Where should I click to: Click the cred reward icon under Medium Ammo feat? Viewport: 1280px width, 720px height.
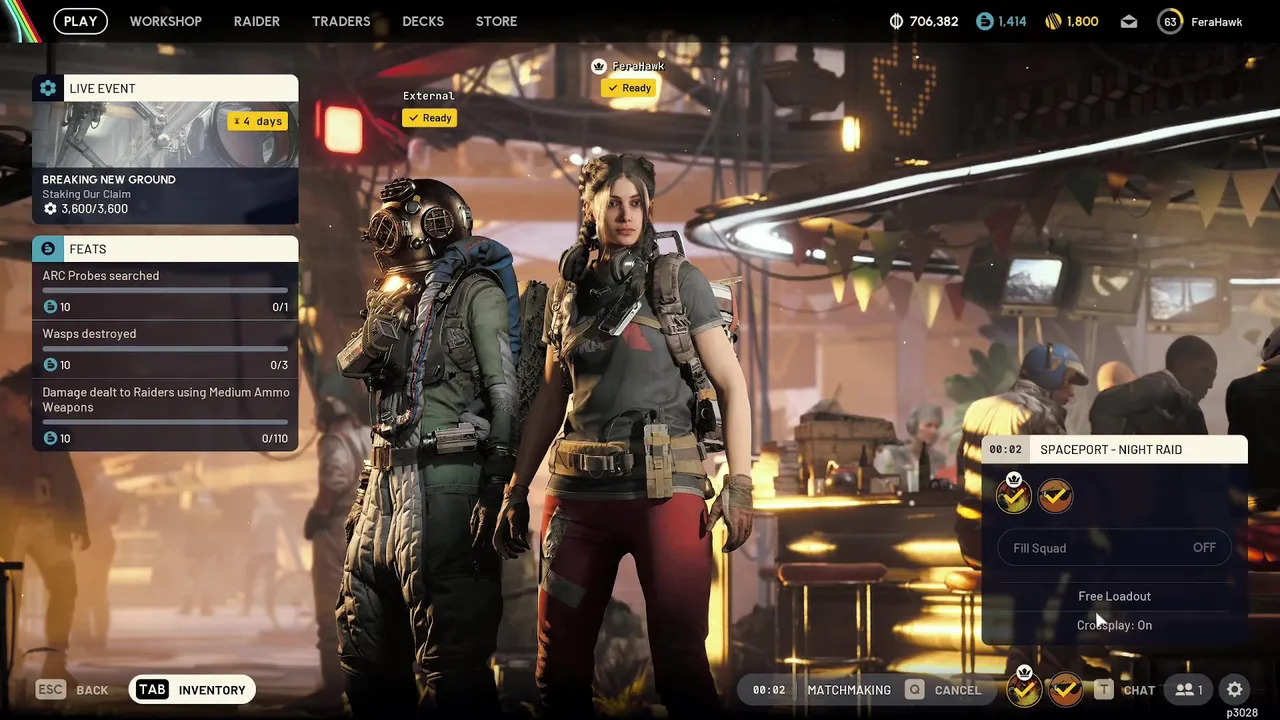pos(50,438)
